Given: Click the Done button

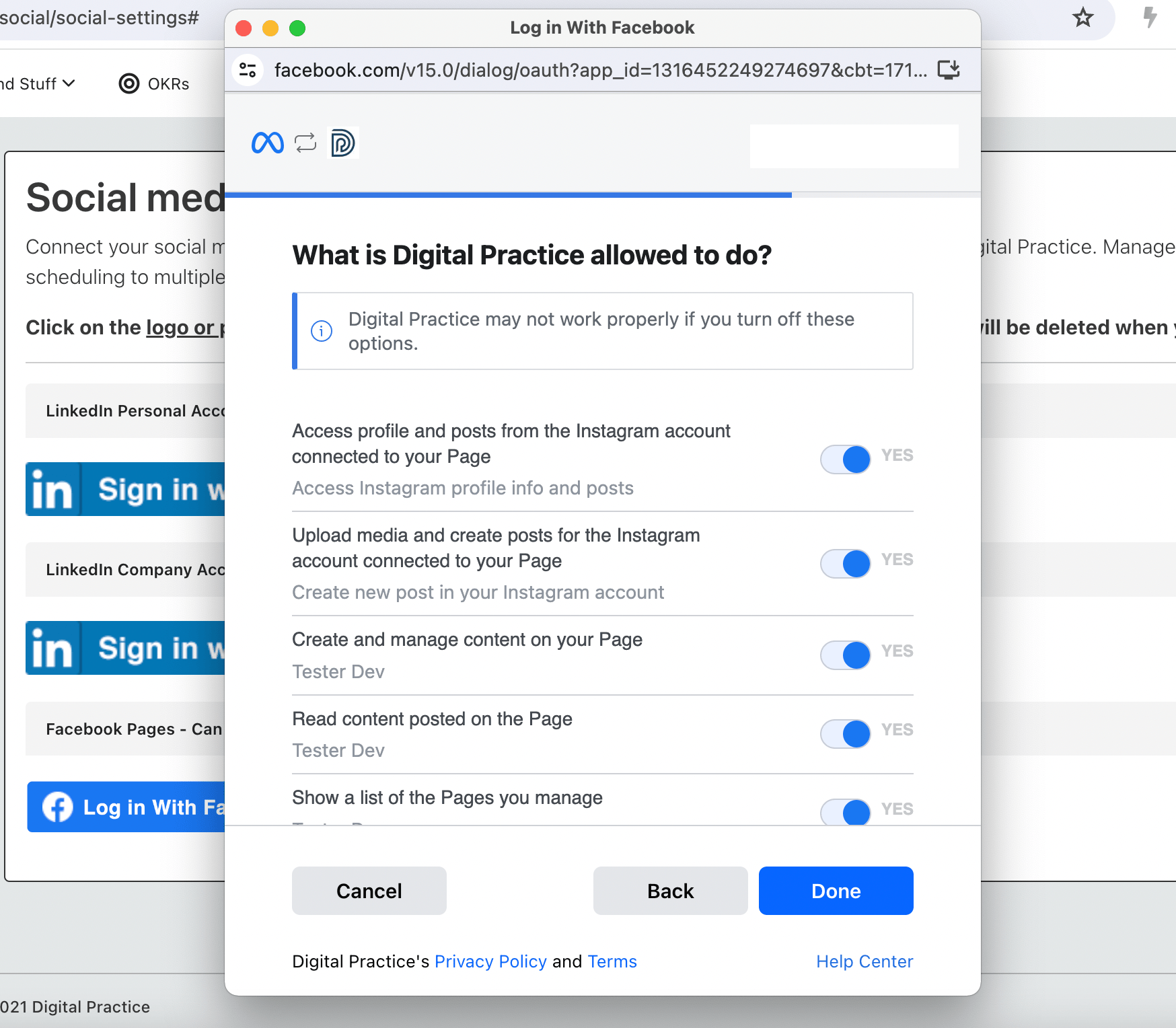Looking at the screenshot, I should [836, 891].
